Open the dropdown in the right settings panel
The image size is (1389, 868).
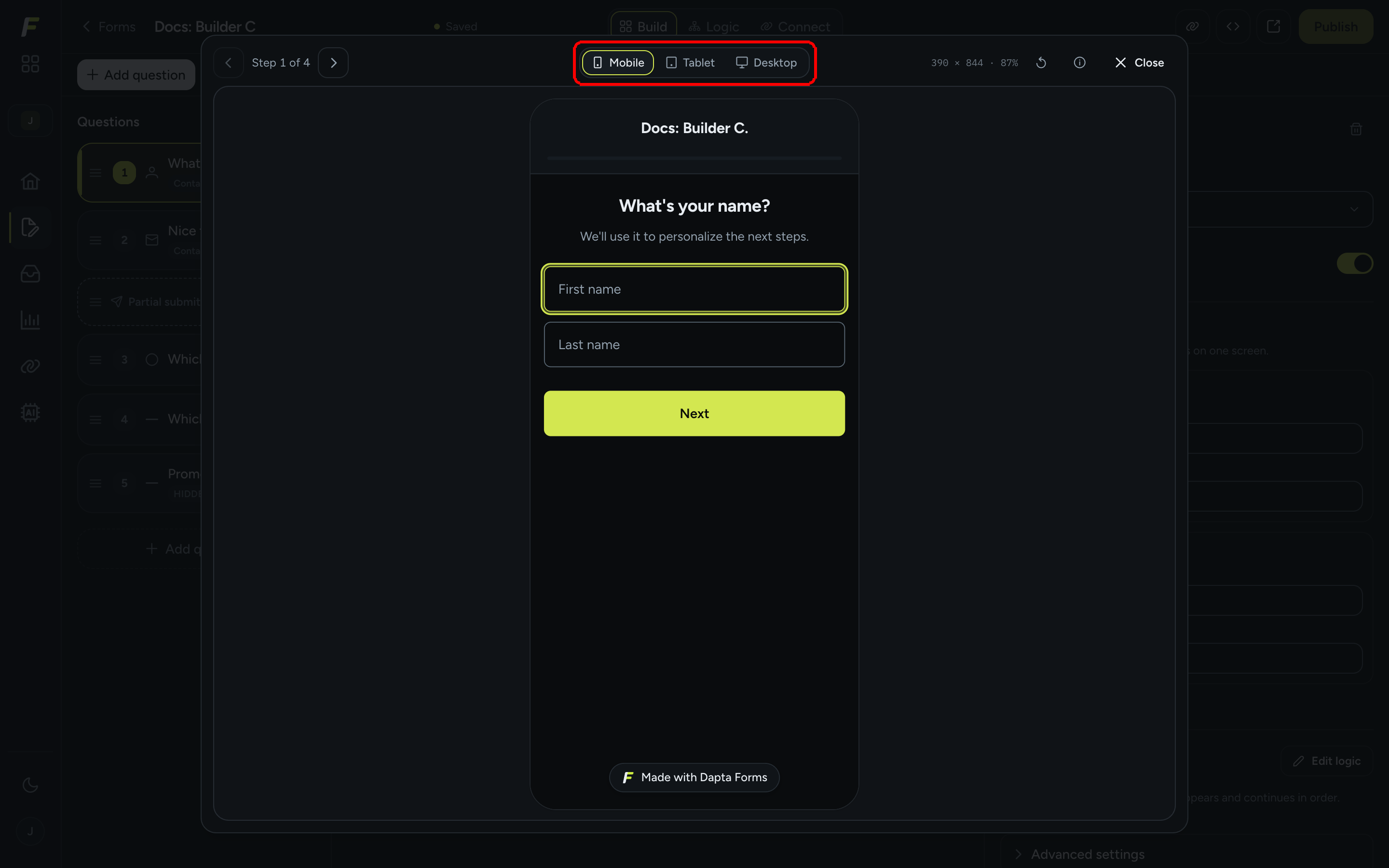click(x=1280, y=209)
